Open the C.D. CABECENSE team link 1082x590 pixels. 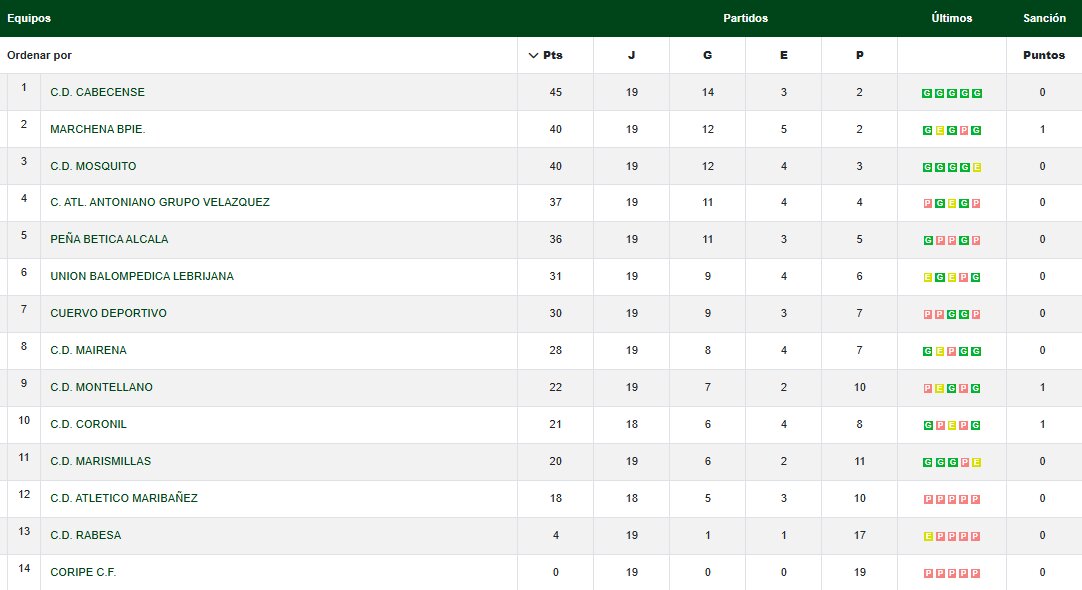pos(97,92)
